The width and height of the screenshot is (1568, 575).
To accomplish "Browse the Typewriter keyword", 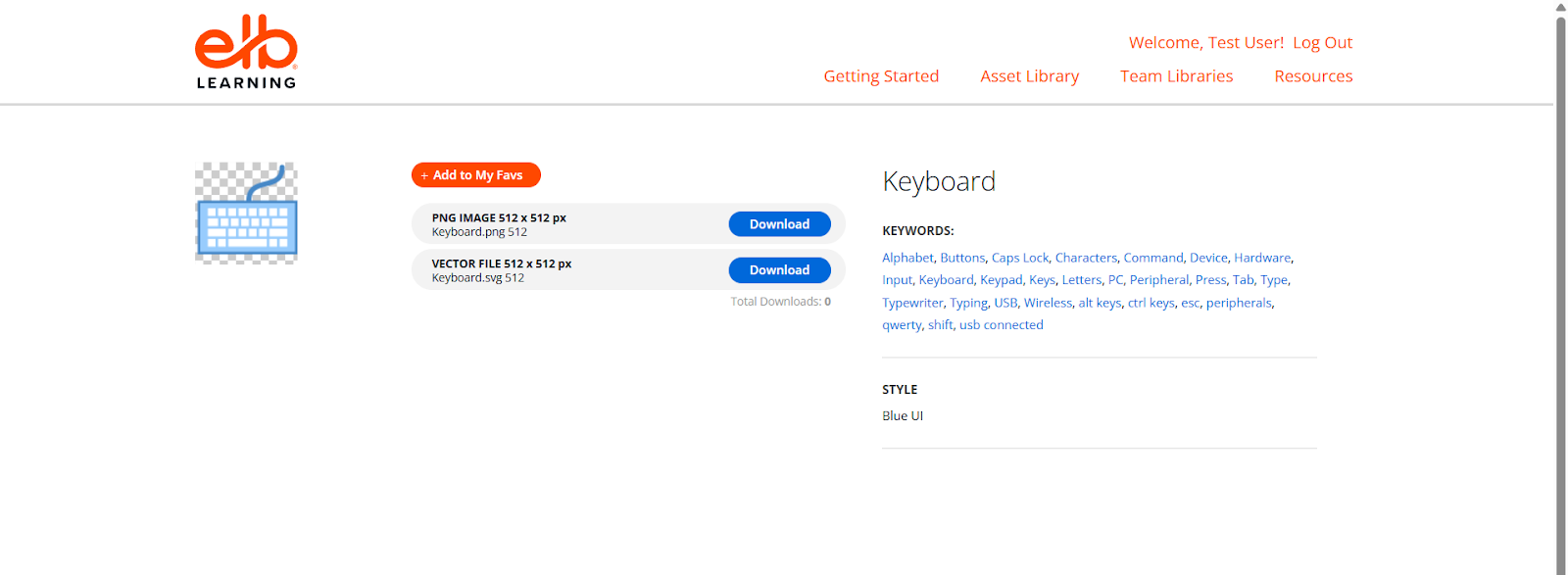I will (x=912, y=304).
